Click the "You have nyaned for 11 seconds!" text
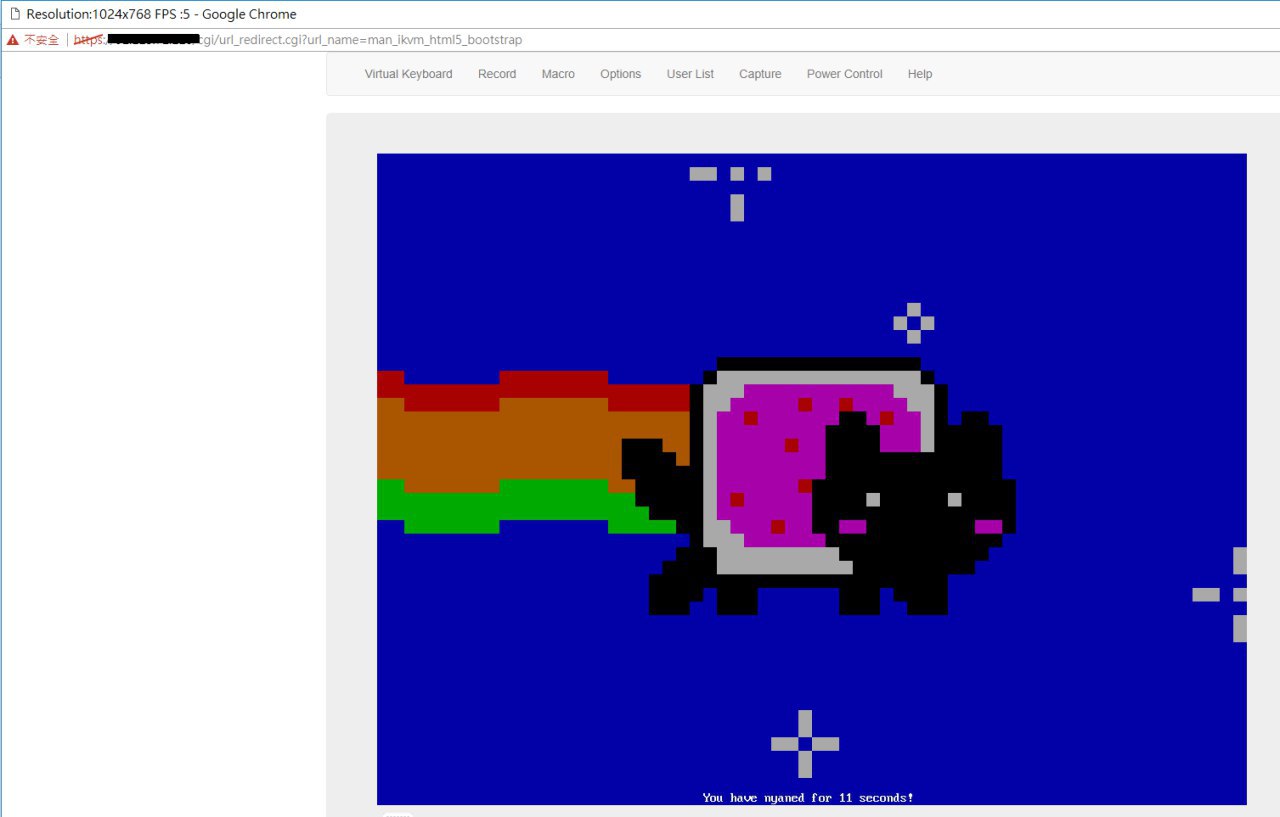 808,797
